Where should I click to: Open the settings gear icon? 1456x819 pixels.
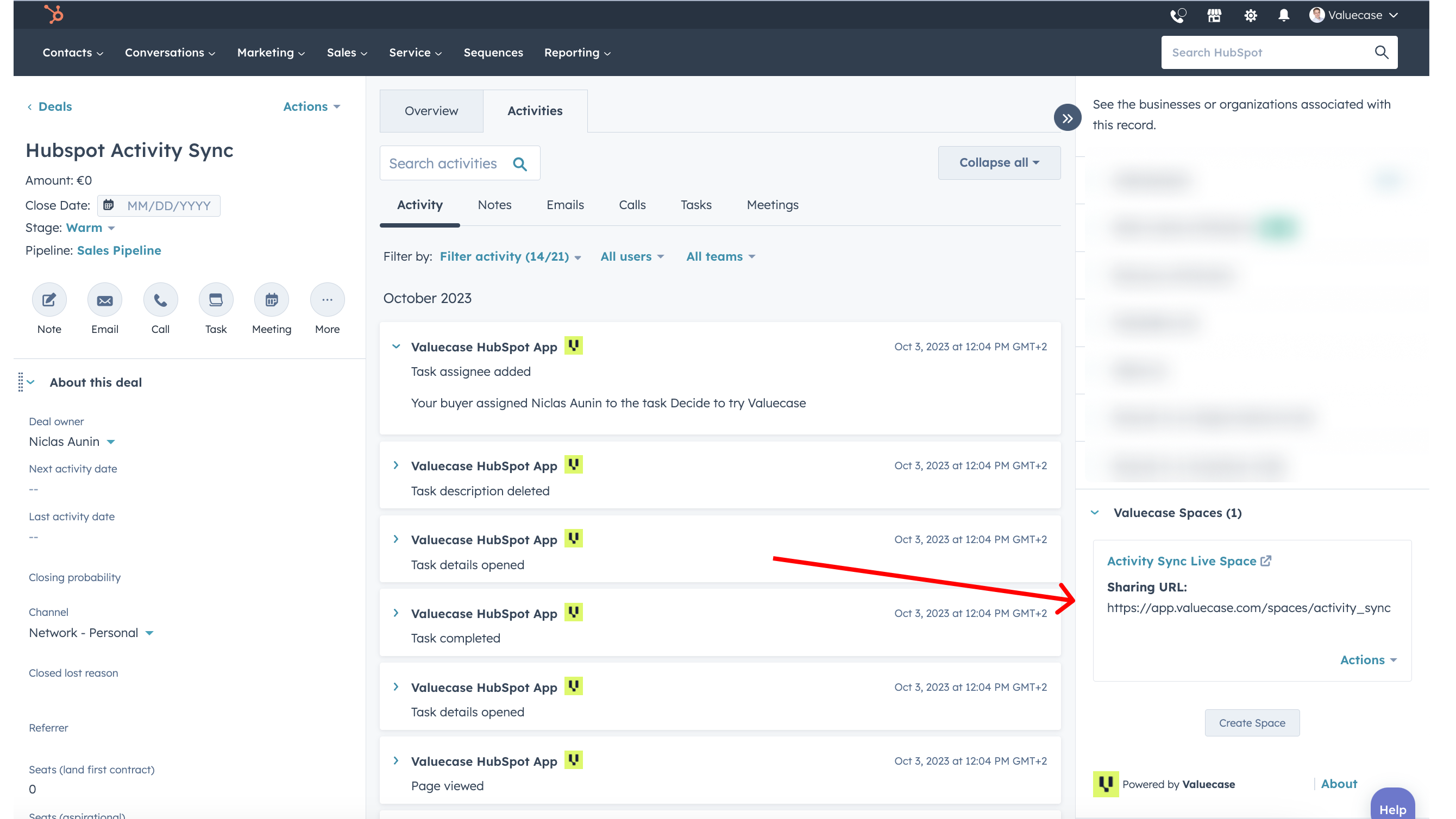coord(1250,15)
